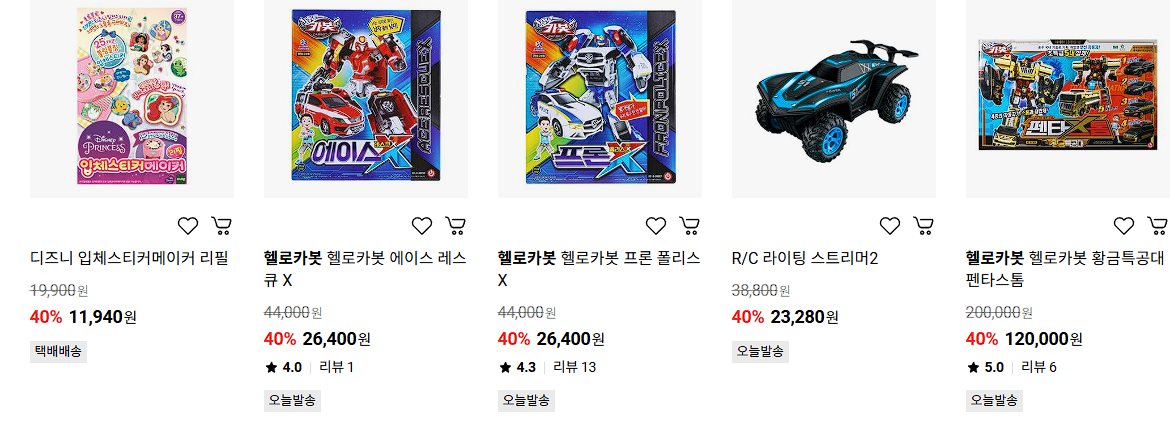The height and width of the screenshot is (440, 1175).
Task: Open the blue RC car product image
Action: tap(833, 97)
